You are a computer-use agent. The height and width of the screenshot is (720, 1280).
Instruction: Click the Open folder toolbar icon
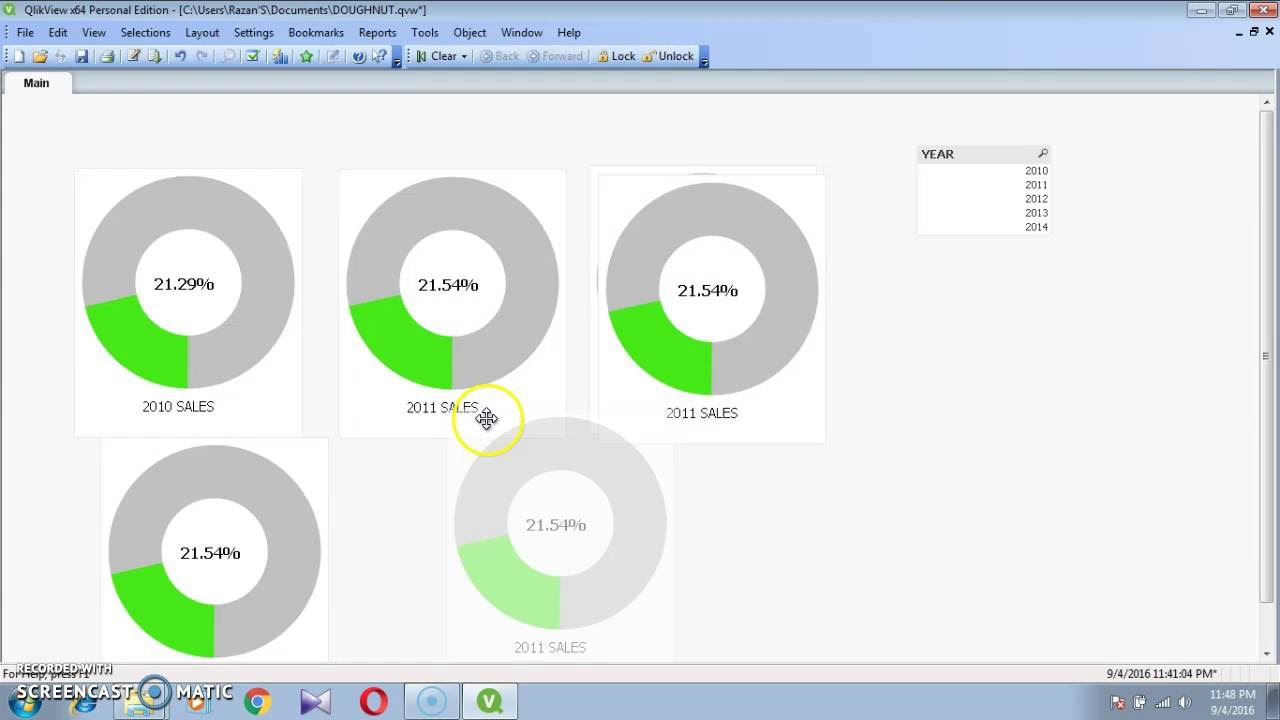(40, 57)
